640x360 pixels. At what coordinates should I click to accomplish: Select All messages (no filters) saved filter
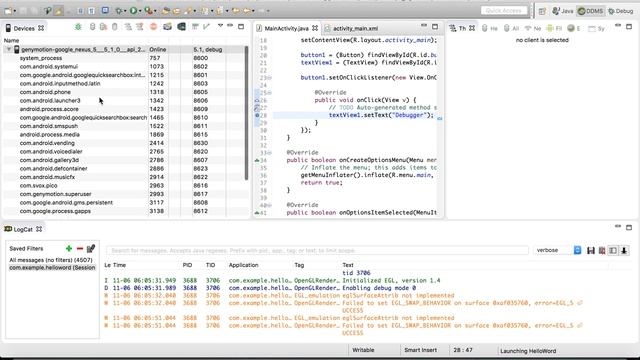[x=51, y=260]
